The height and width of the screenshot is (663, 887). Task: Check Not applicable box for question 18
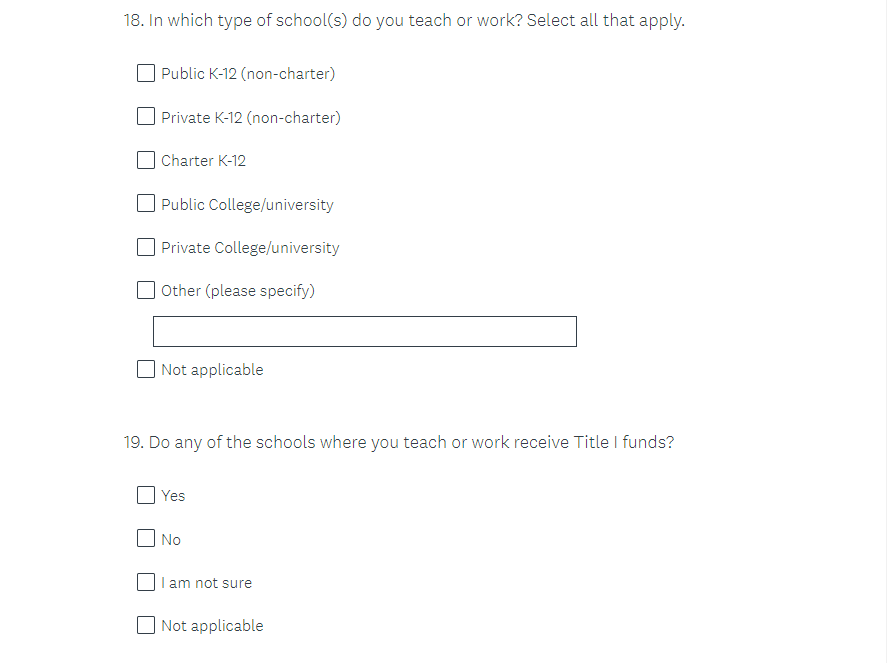click(x=146, y=369)
